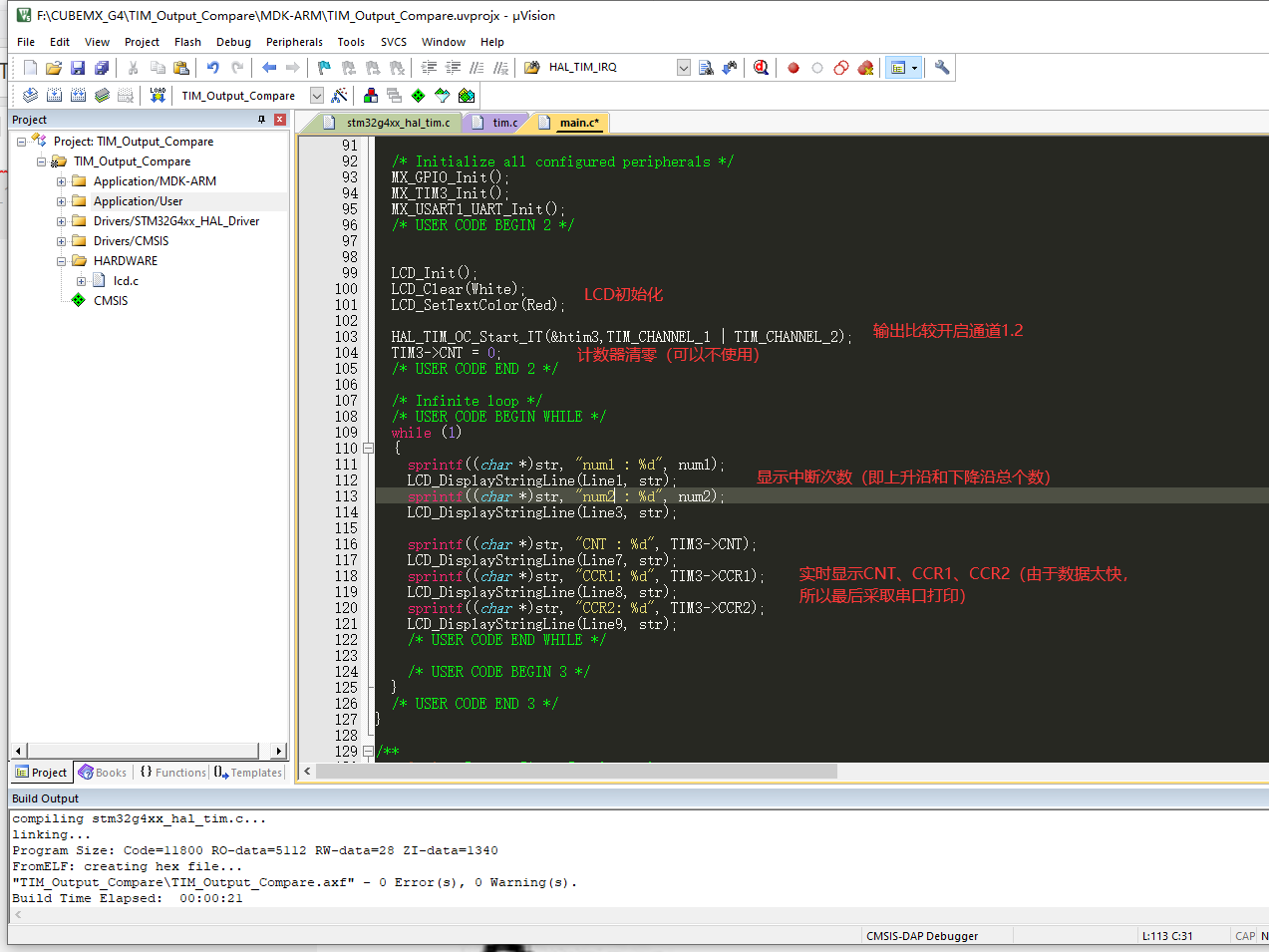Download code to flash memory
The image size is (1269, 952).
click(x=157, y=95)
